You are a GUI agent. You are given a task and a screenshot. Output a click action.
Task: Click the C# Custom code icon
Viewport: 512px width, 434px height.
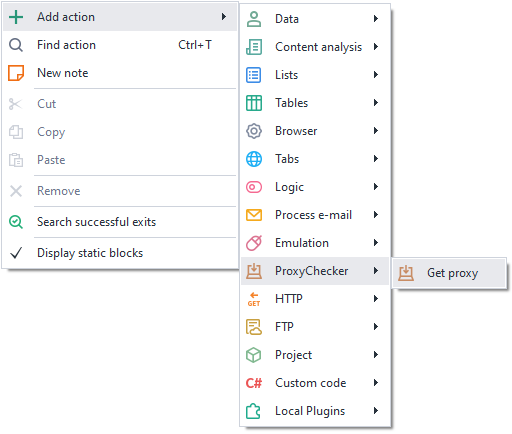[254, 383]
